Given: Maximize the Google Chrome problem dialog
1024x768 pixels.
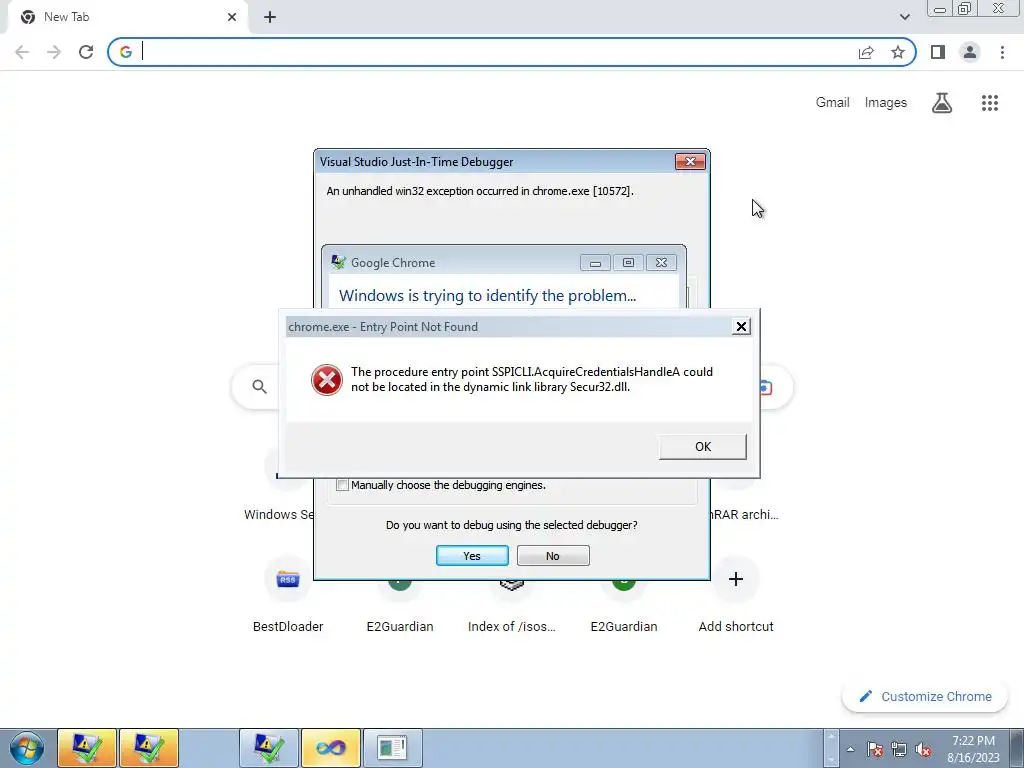Looking at the screenshot, I should pyautogui.click(x=628, y=263).
